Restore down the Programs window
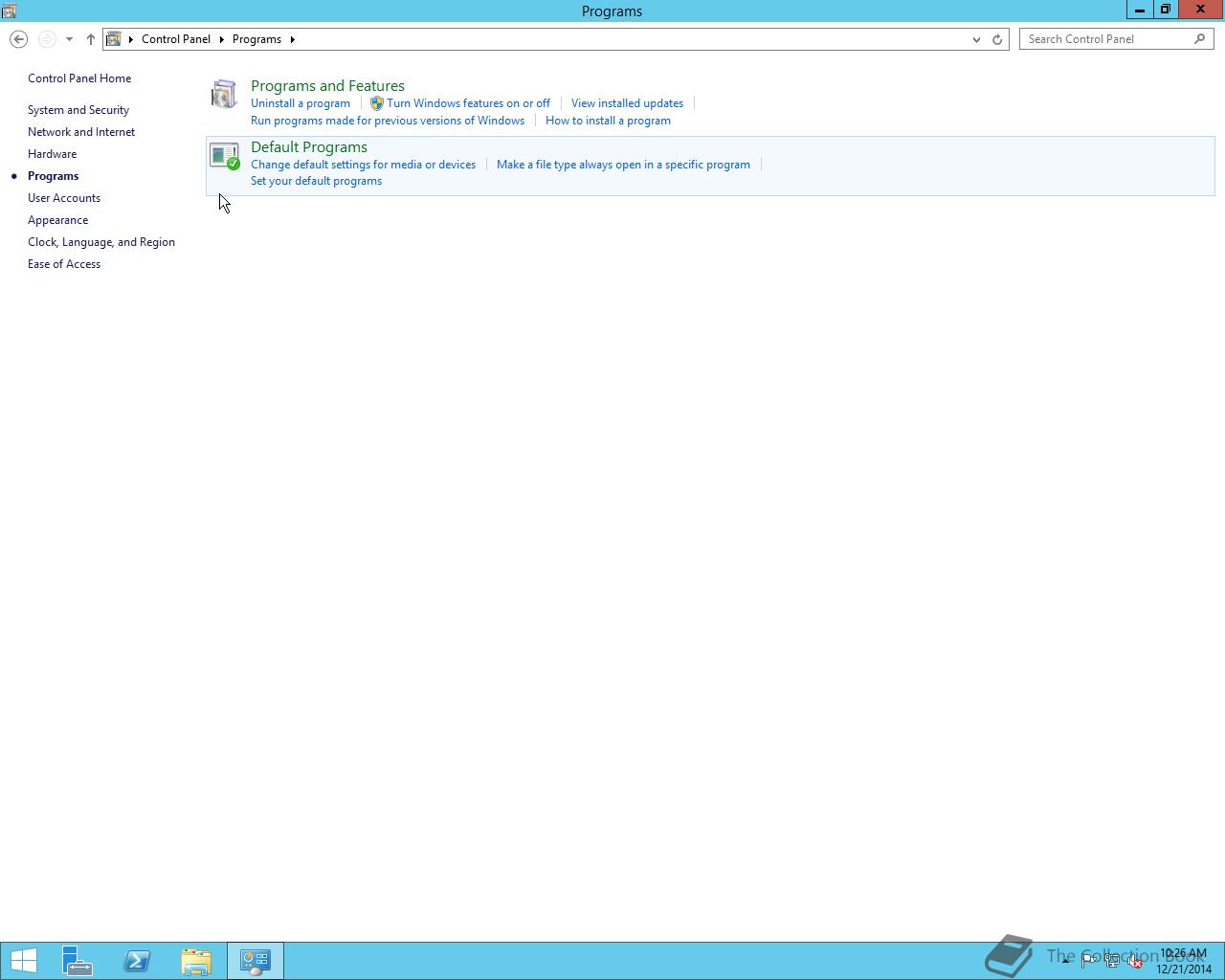This screenshot has width=1225, height=980. [x=1165, y=10]
